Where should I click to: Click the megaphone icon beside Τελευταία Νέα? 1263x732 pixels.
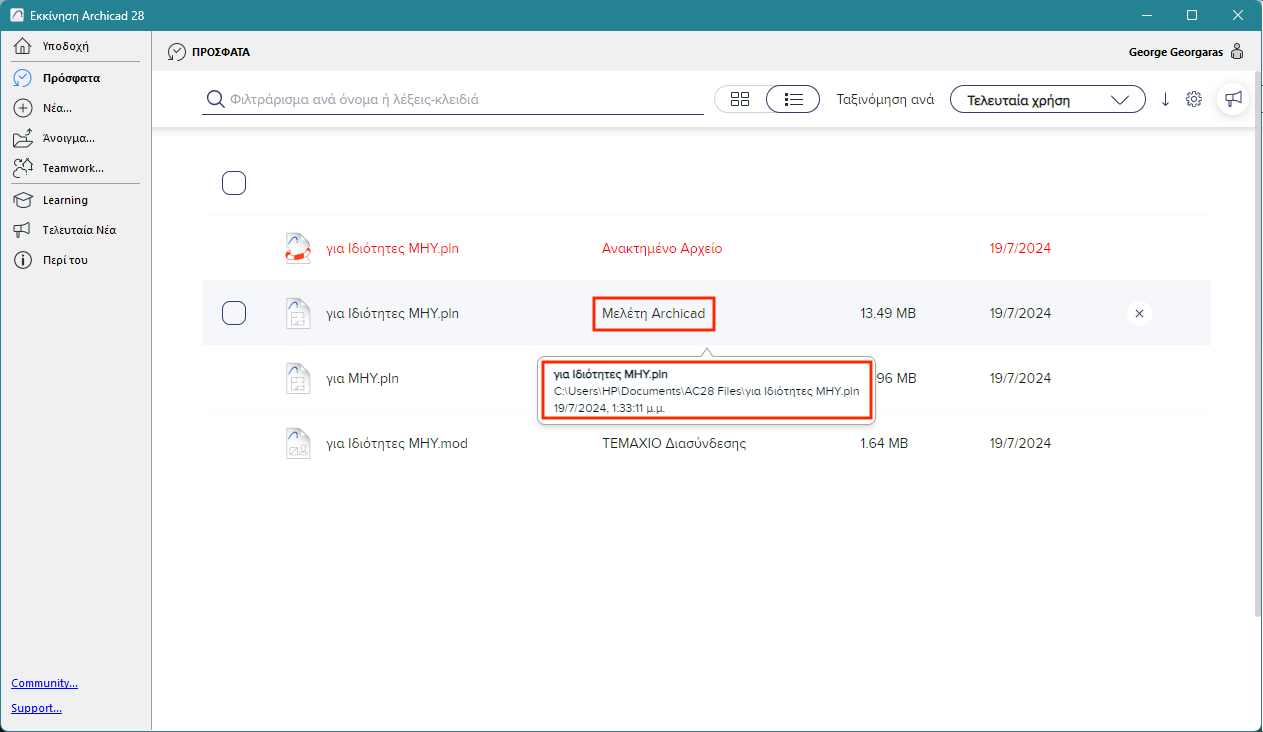click(22, 230)
